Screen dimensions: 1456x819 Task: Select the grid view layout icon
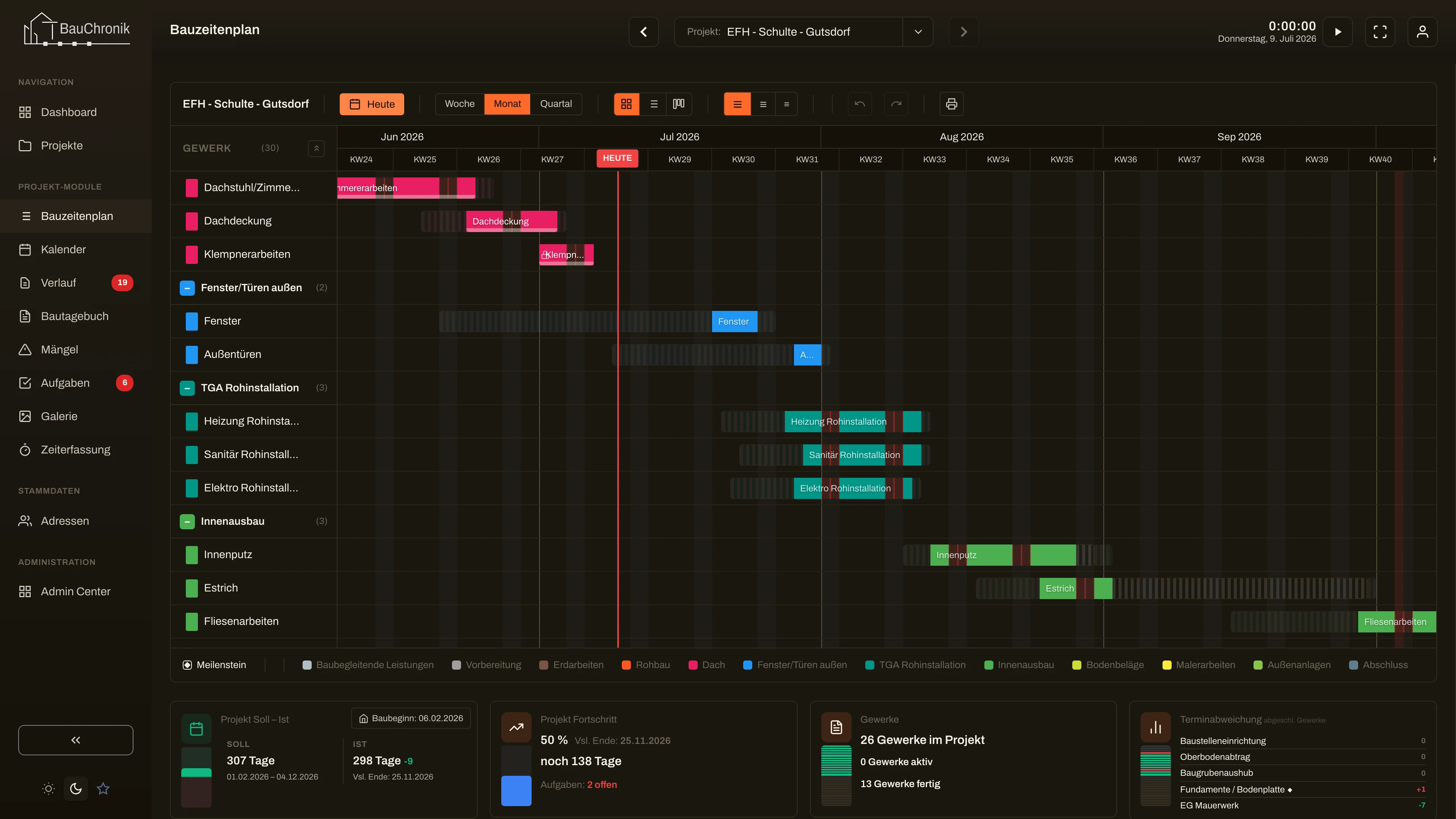[626, 104]
